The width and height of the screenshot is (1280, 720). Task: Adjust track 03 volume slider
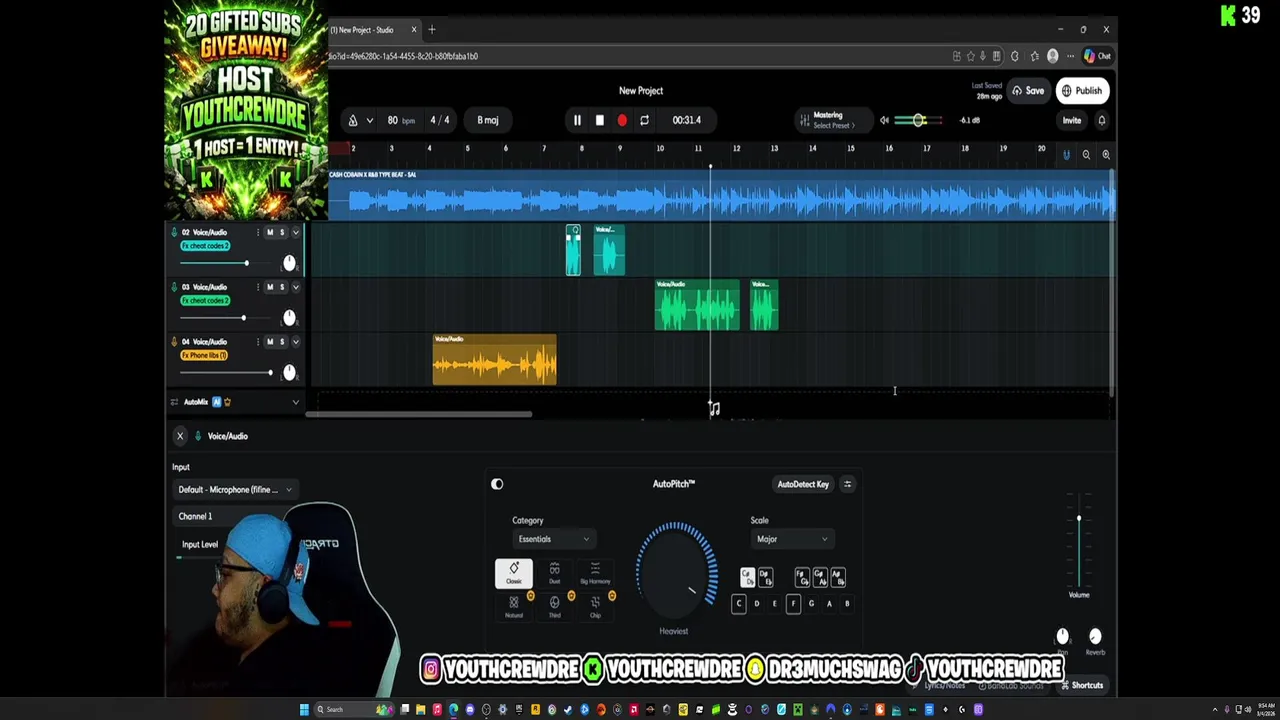click(x=243, y=318)
